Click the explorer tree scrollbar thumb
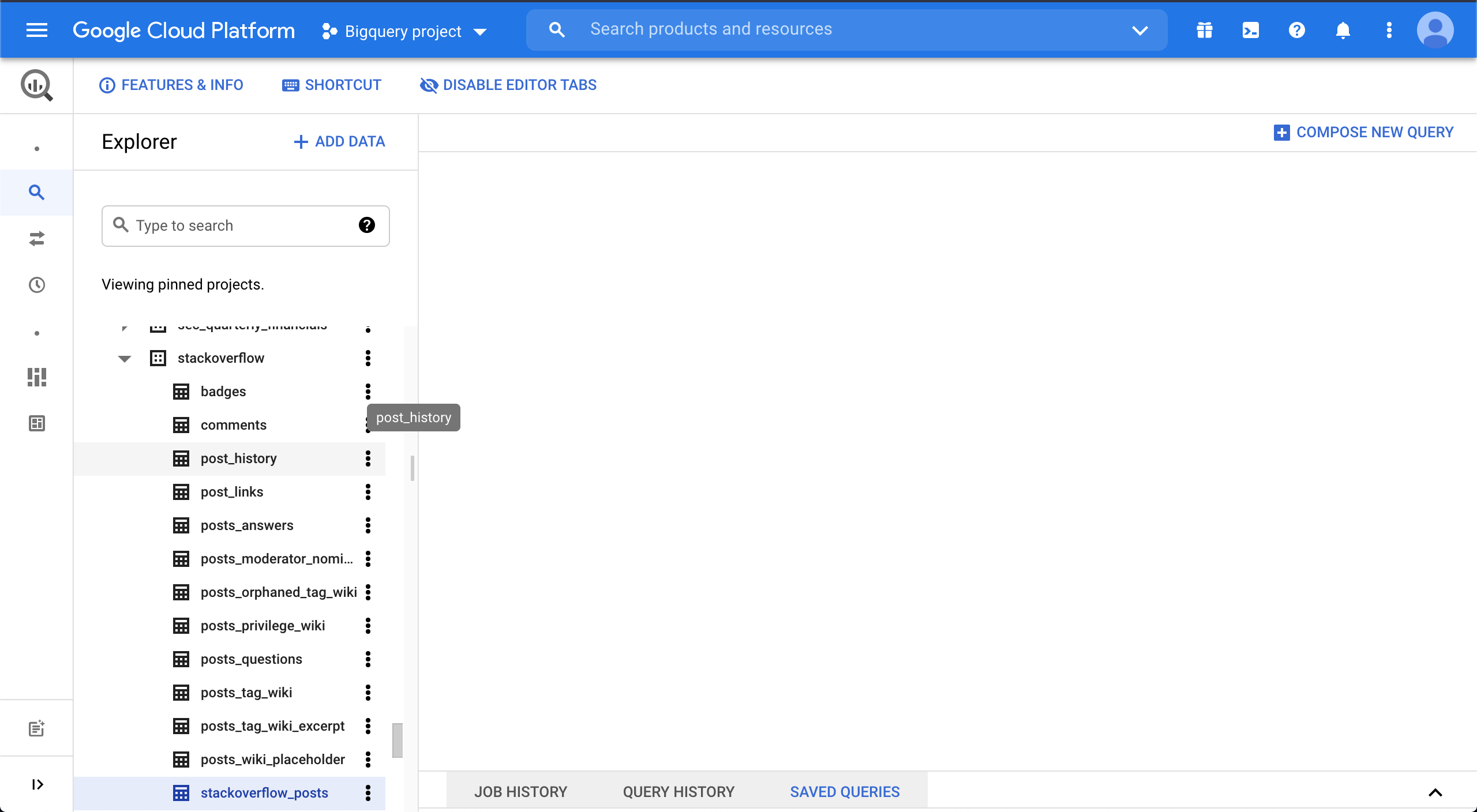1477x812 pixels. pyautogui.click(x=398, y=740)
